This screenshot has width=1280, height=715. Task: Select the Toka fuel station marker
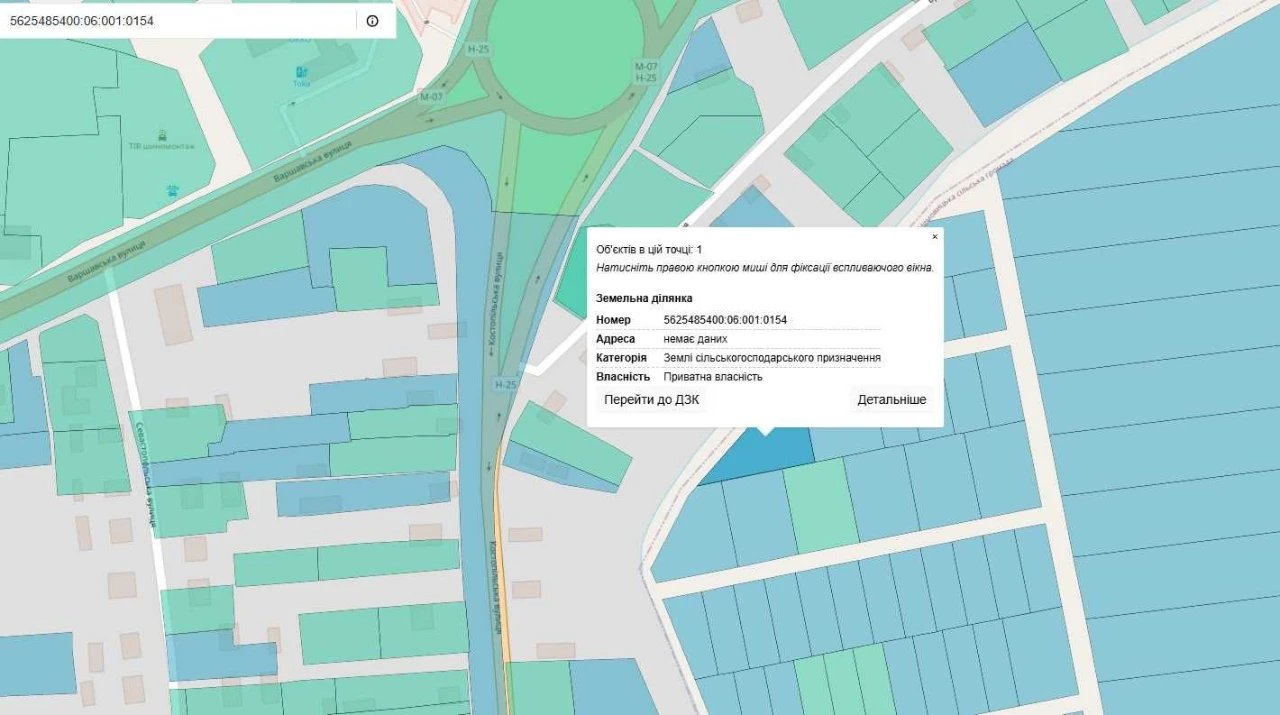click(302, 72)
